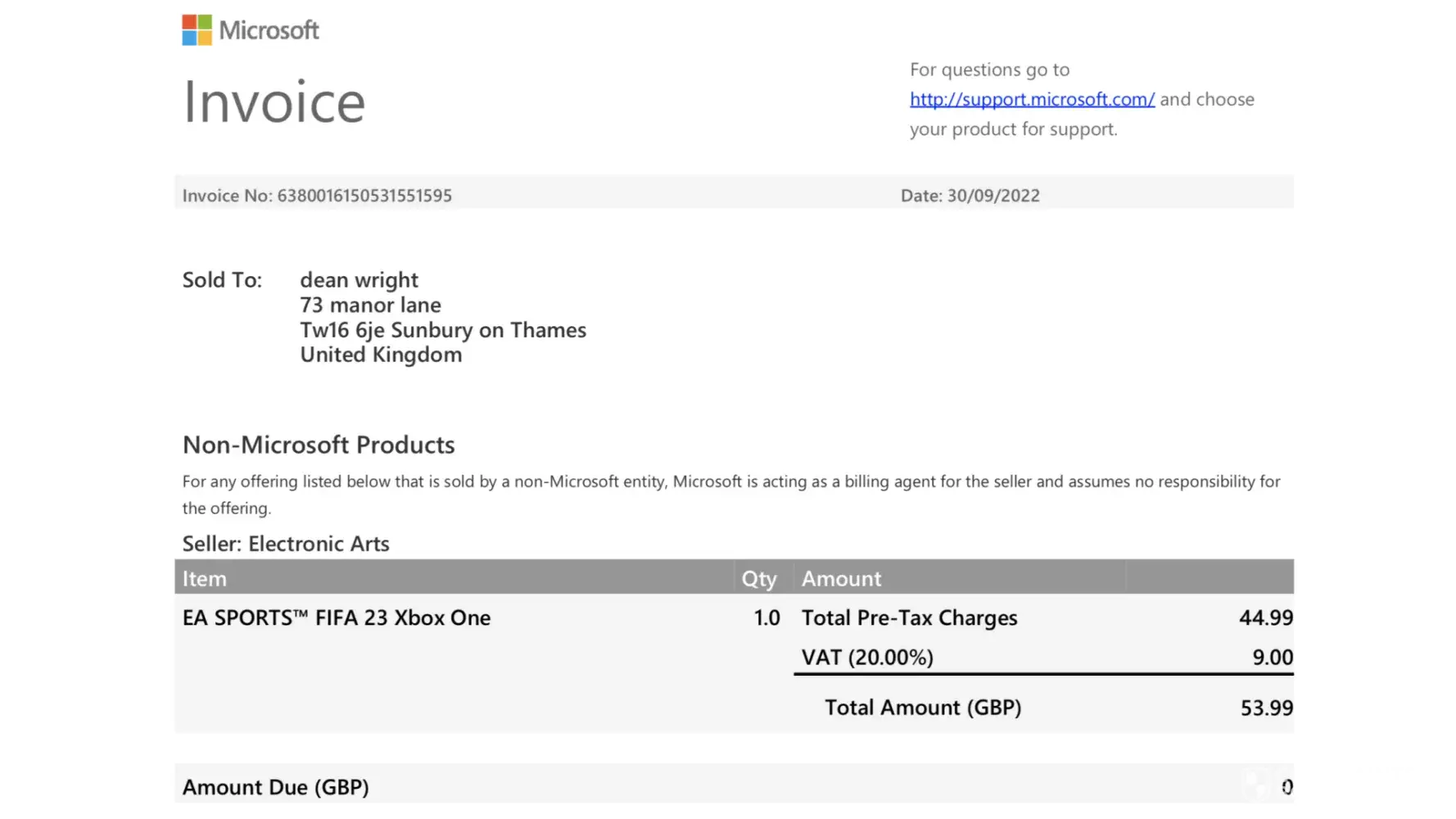This screenshot has height=819, width=1456.
Task: Click the Seller: Electronic Arts line
Action: click(x=286, y=544)
